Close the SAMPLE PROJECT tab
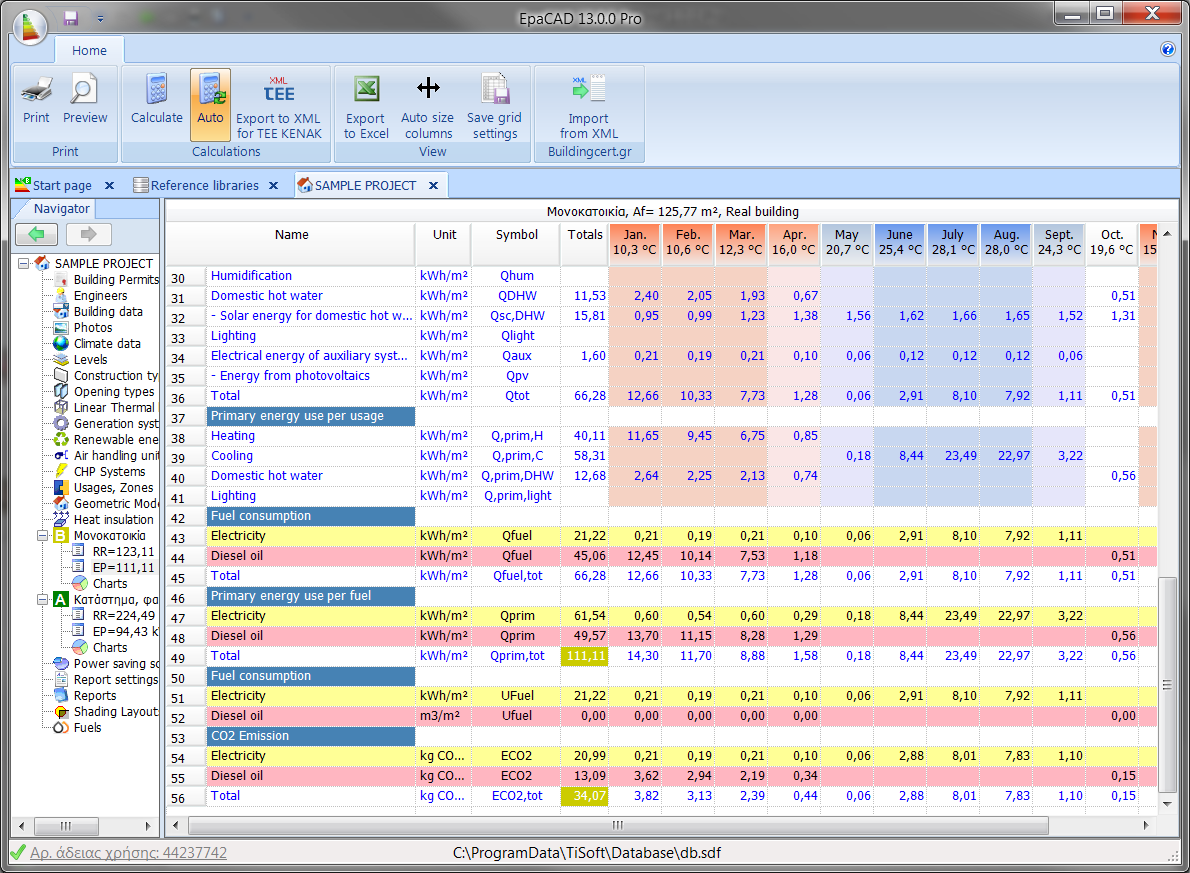1190x873 pixels. point(434,186)
